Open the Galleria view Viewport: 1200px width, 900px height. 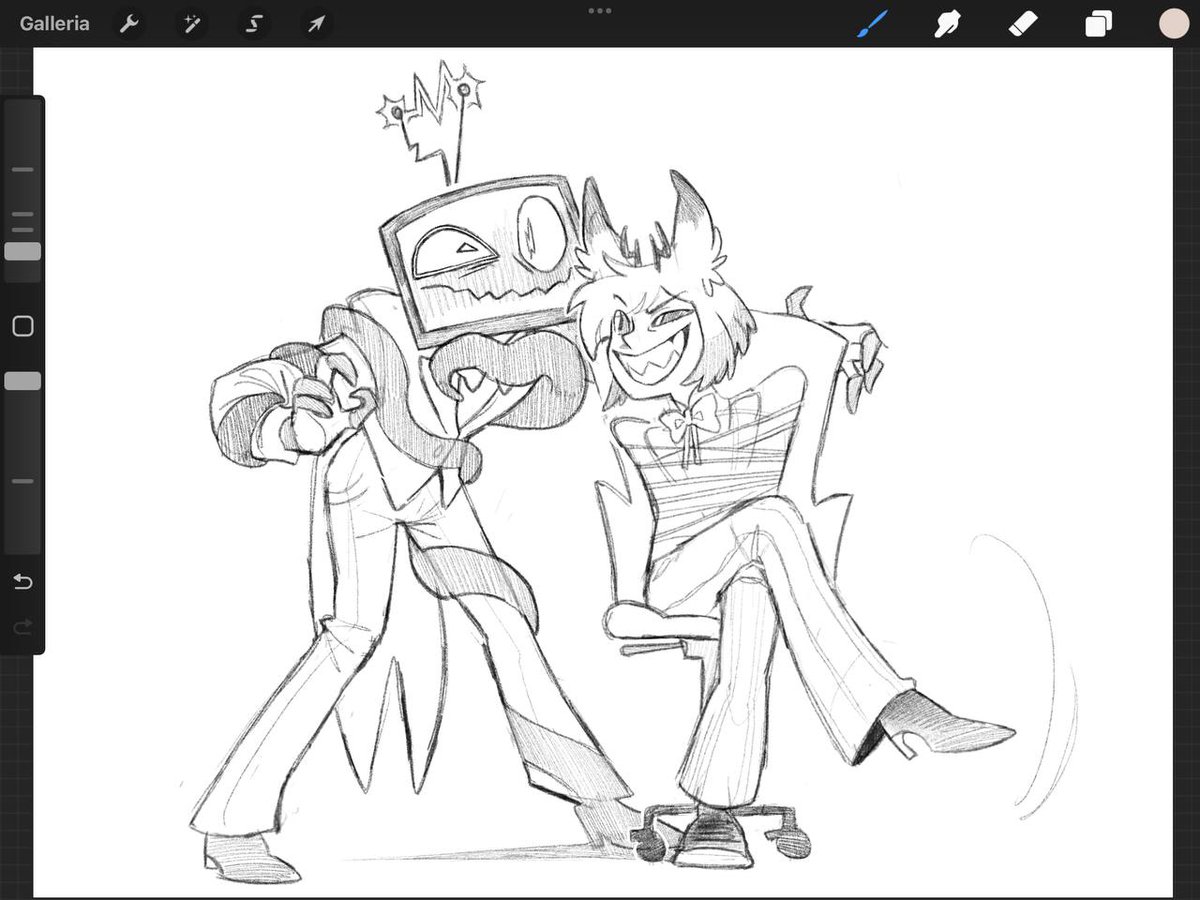click(x=54, y=24)
